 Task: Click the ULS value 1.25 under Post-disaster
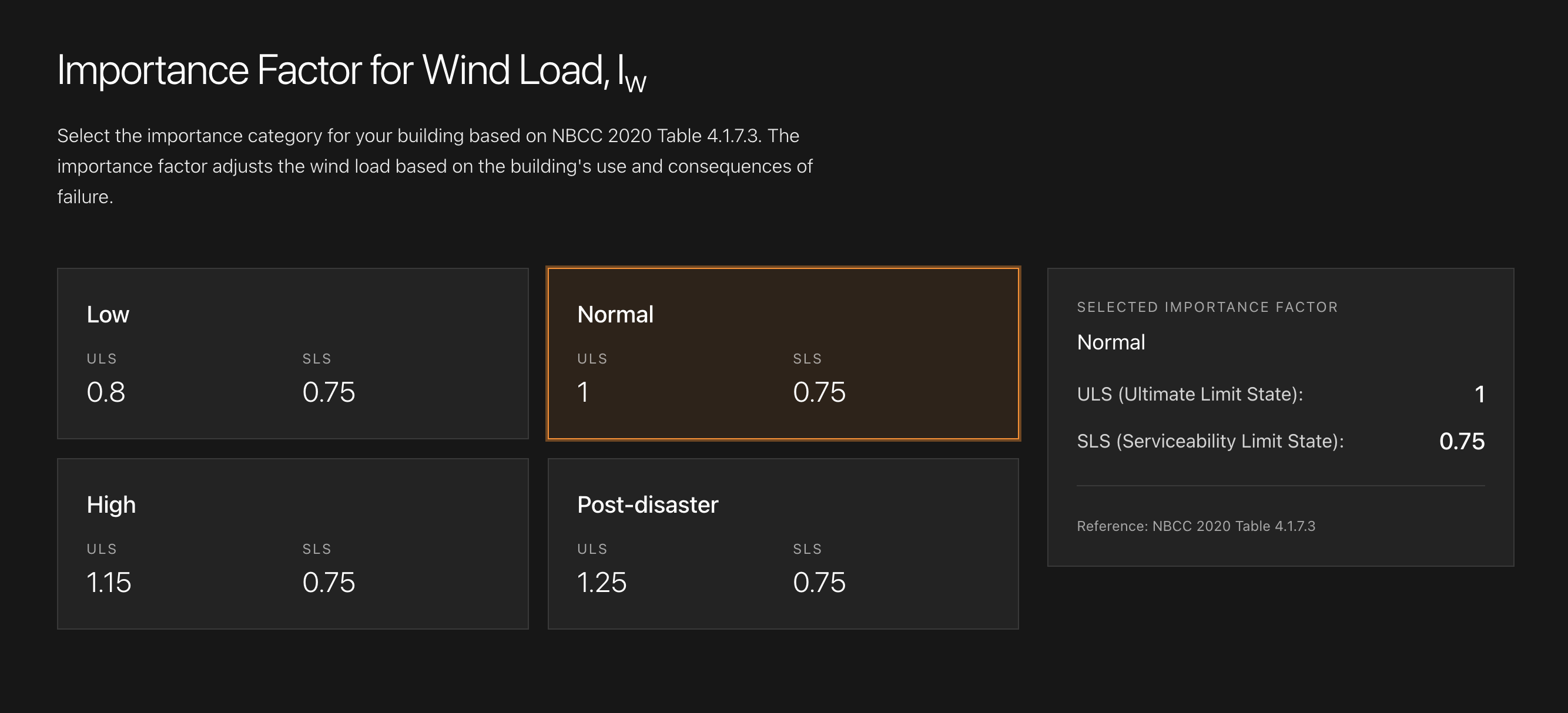point(602,582)
